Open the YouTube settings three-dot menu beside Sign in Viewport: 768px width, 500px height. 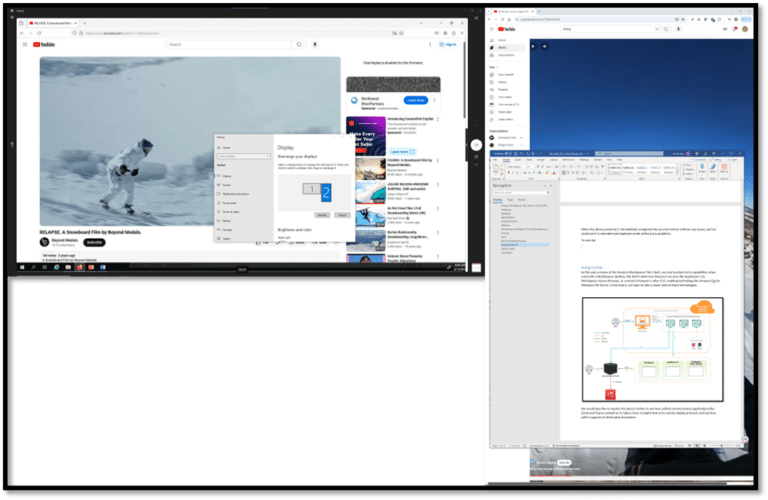(430, 45)
